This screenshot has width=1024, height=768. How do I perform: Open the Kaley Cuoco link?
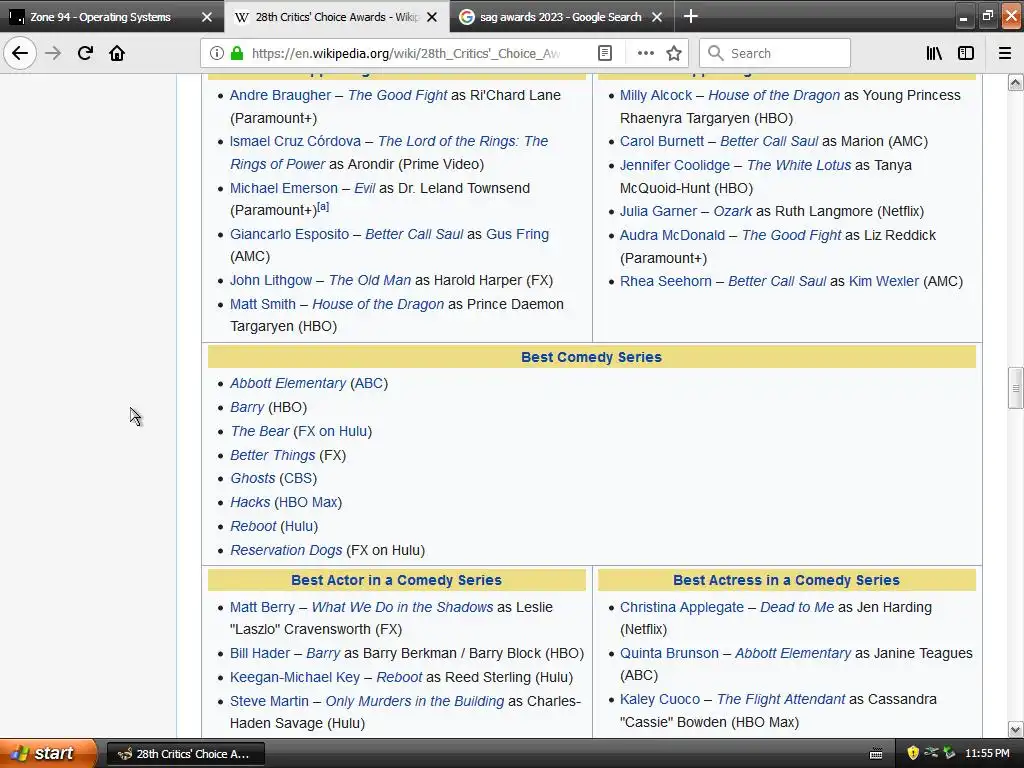660,699
